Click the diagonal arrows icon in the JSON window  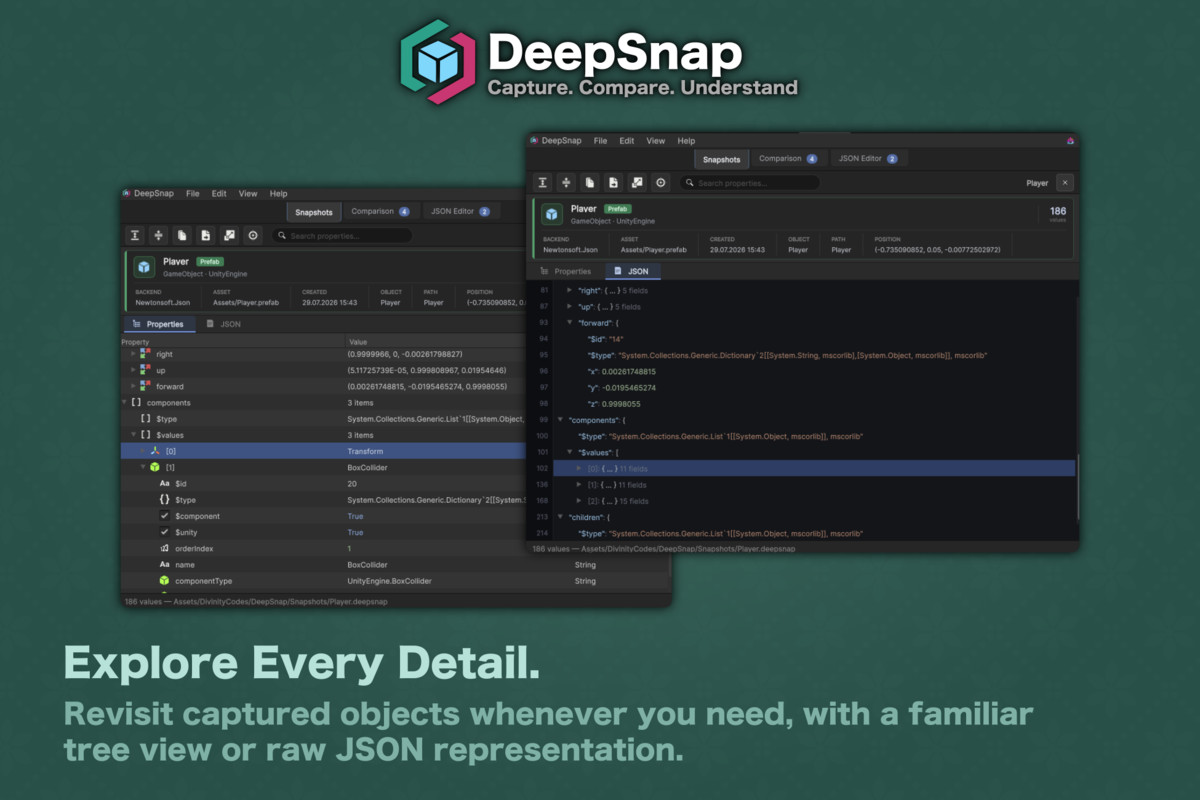637,183
